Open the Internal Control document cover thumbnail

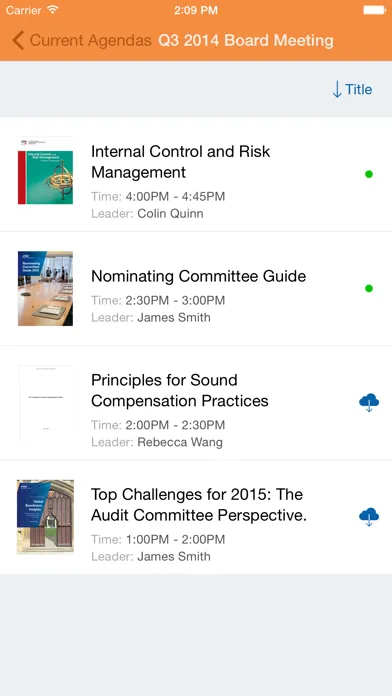click(45, 171)
